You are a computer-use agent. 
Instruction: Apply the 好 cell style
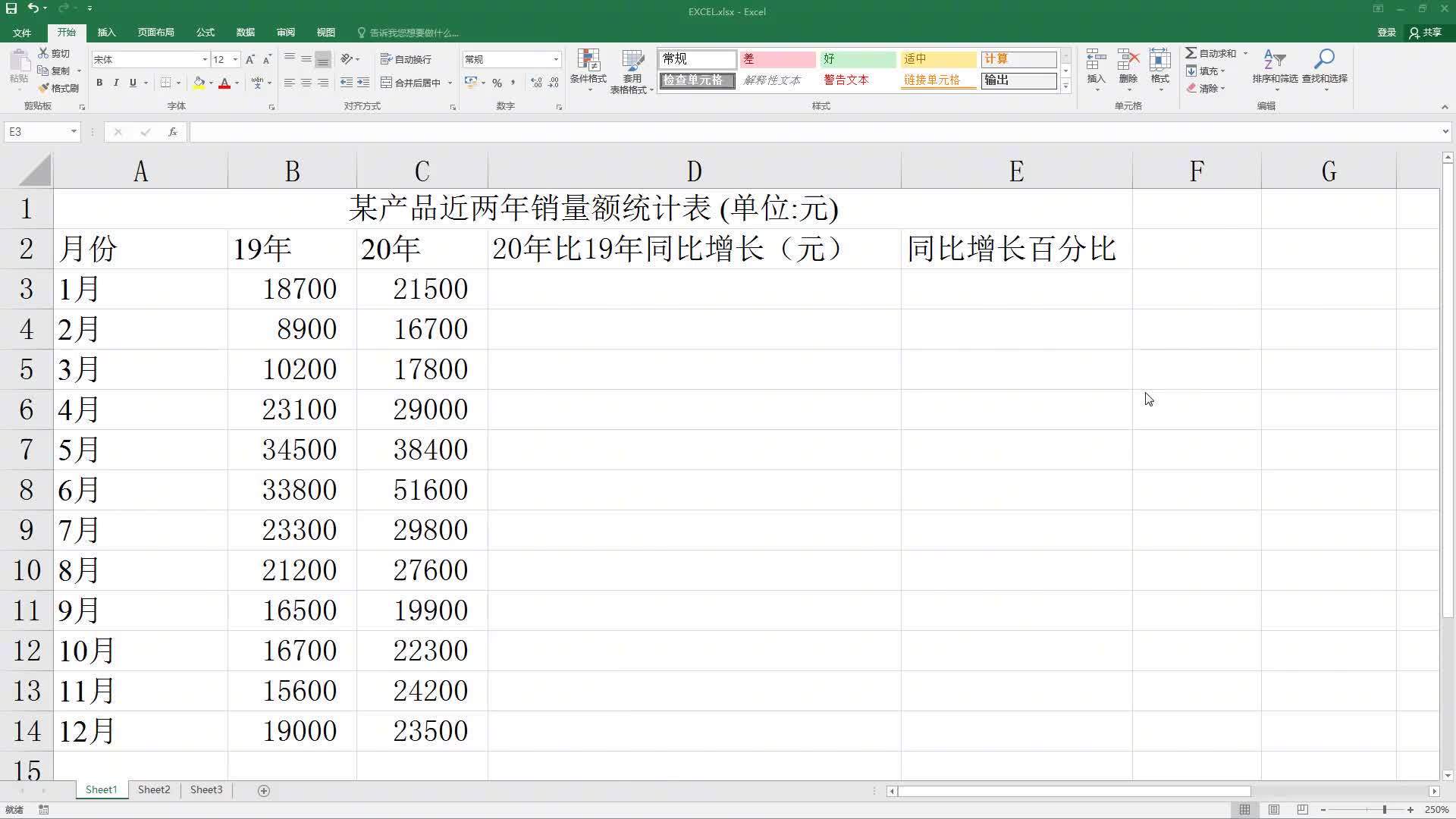[857, 58]
